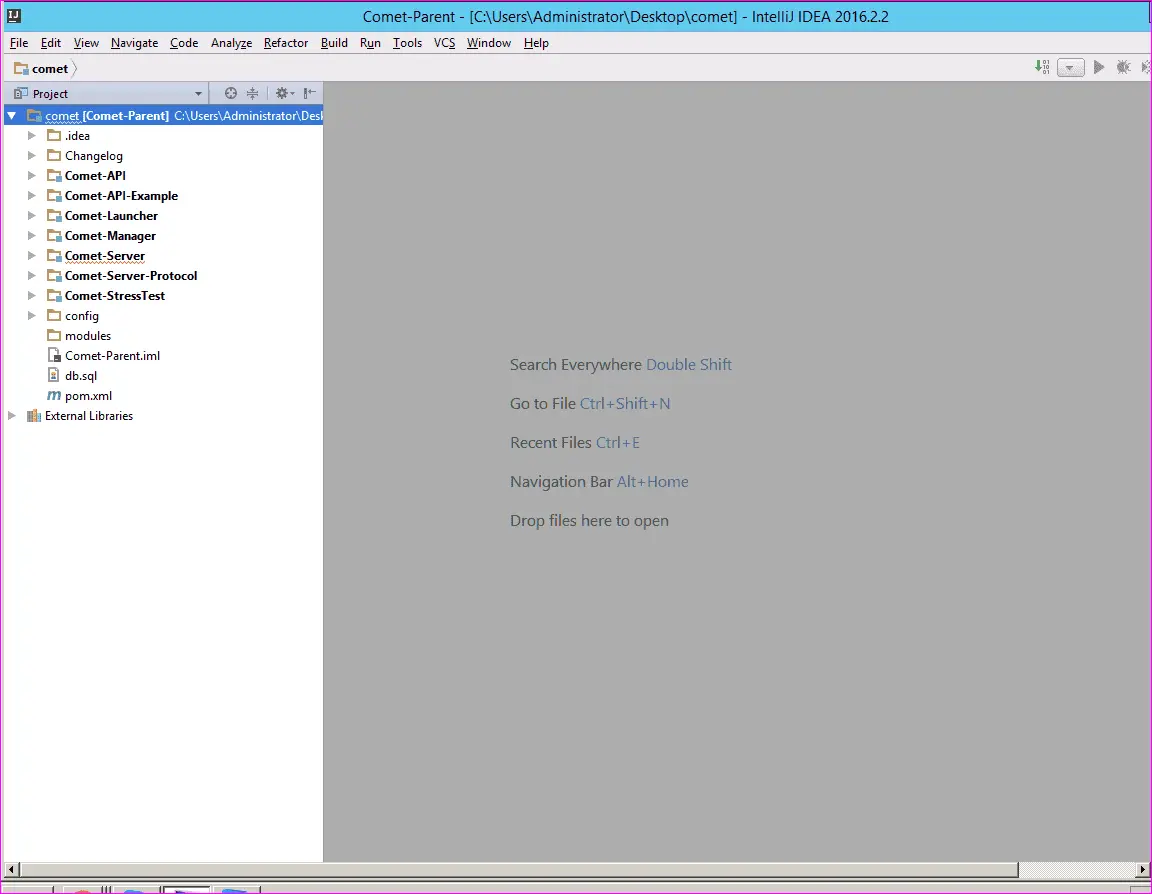Open the Tools menu
Screen dimensions: 1152x894
[x=407, y=43]
